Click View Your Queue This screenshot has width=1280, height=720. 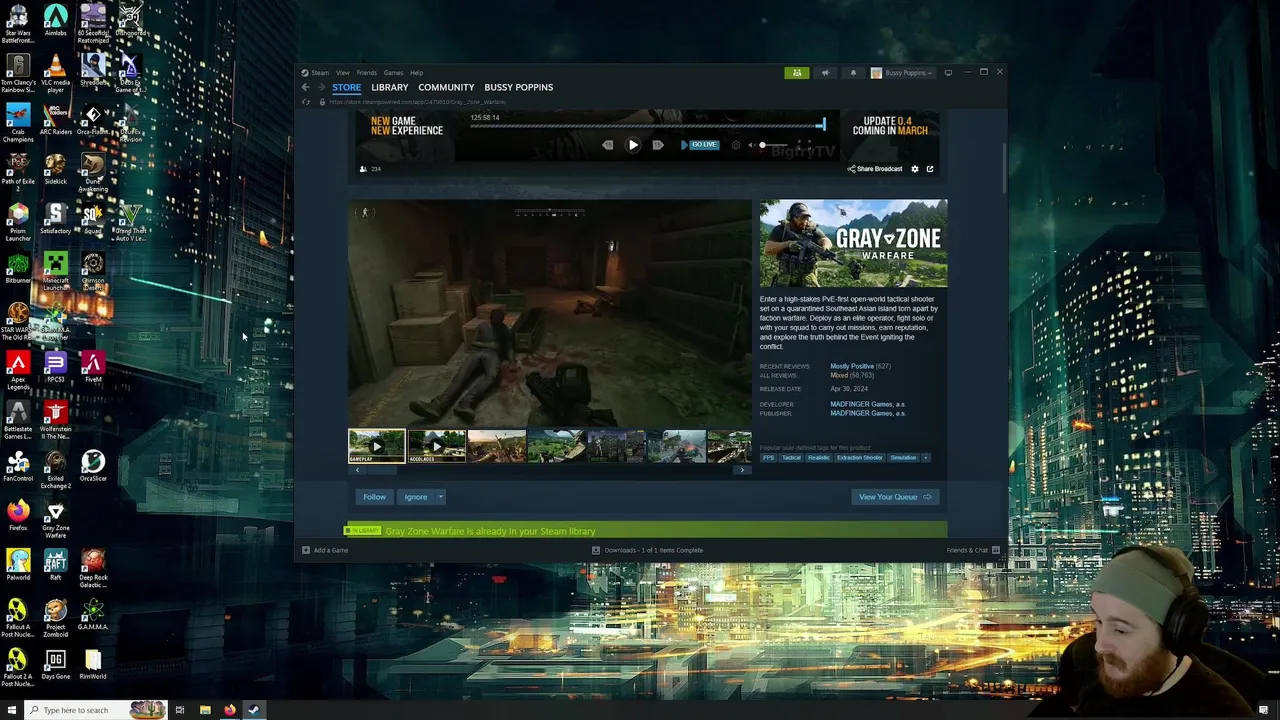[894, 497]
